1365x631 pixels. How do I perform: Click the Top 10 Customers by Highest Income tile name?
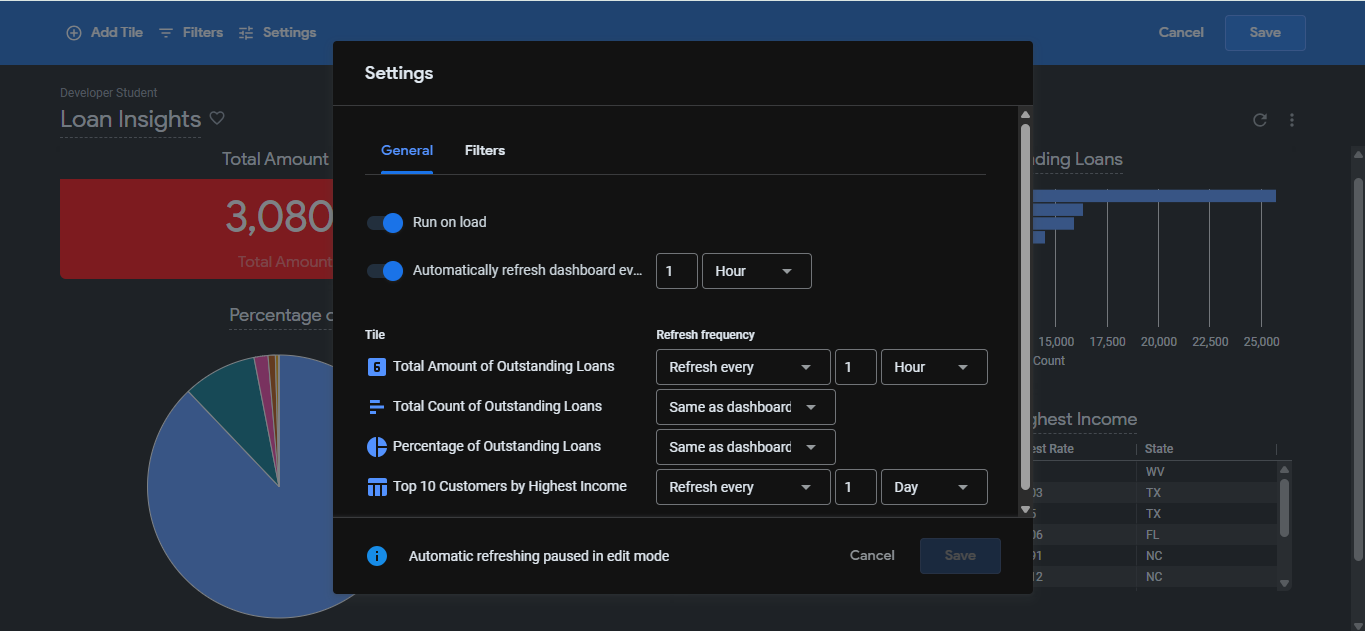pos(510,486)
